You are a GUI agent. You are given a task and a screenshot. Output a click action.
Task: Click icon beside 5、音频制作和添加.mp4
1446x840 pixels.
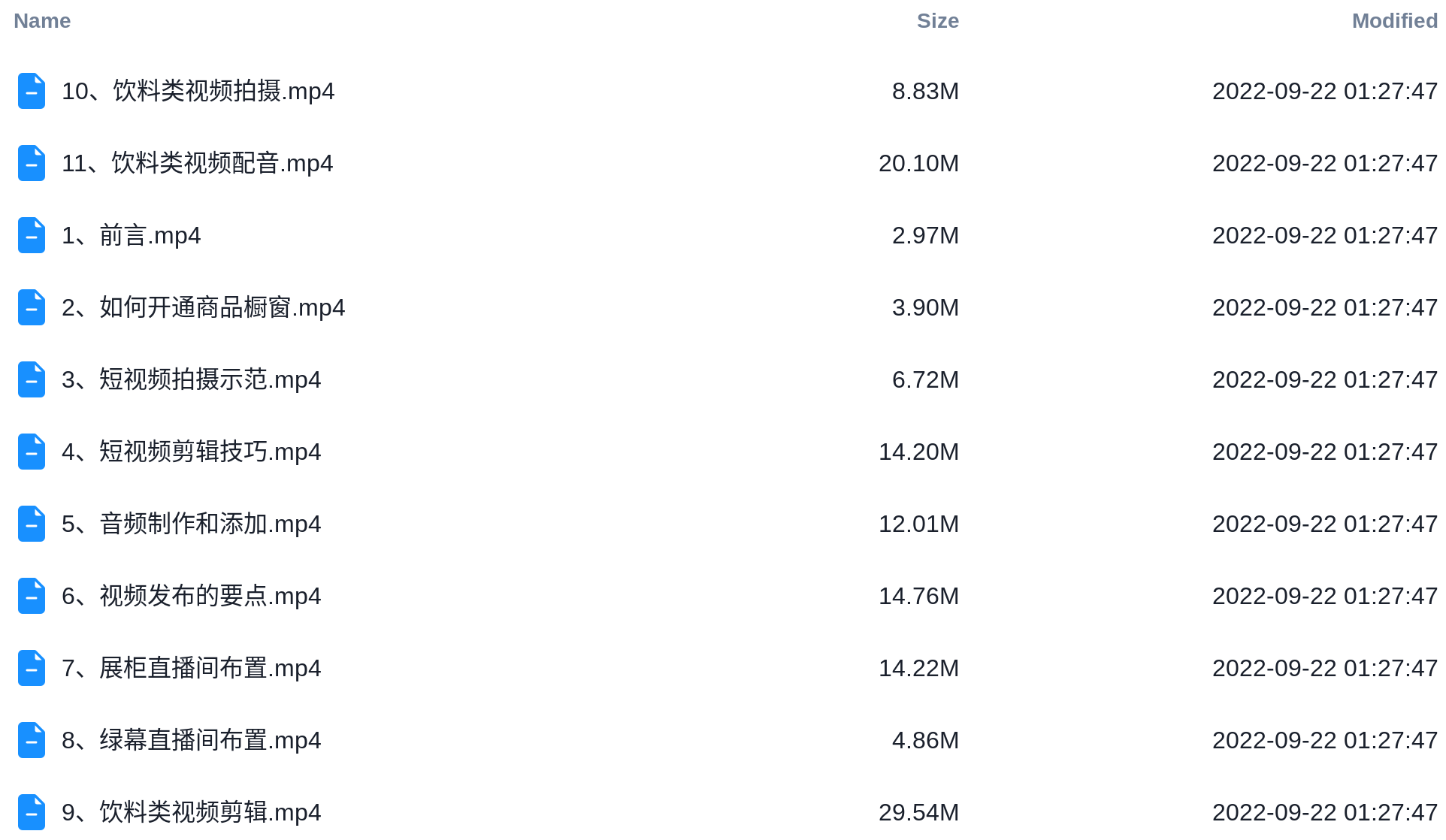(x=32, y=524)
